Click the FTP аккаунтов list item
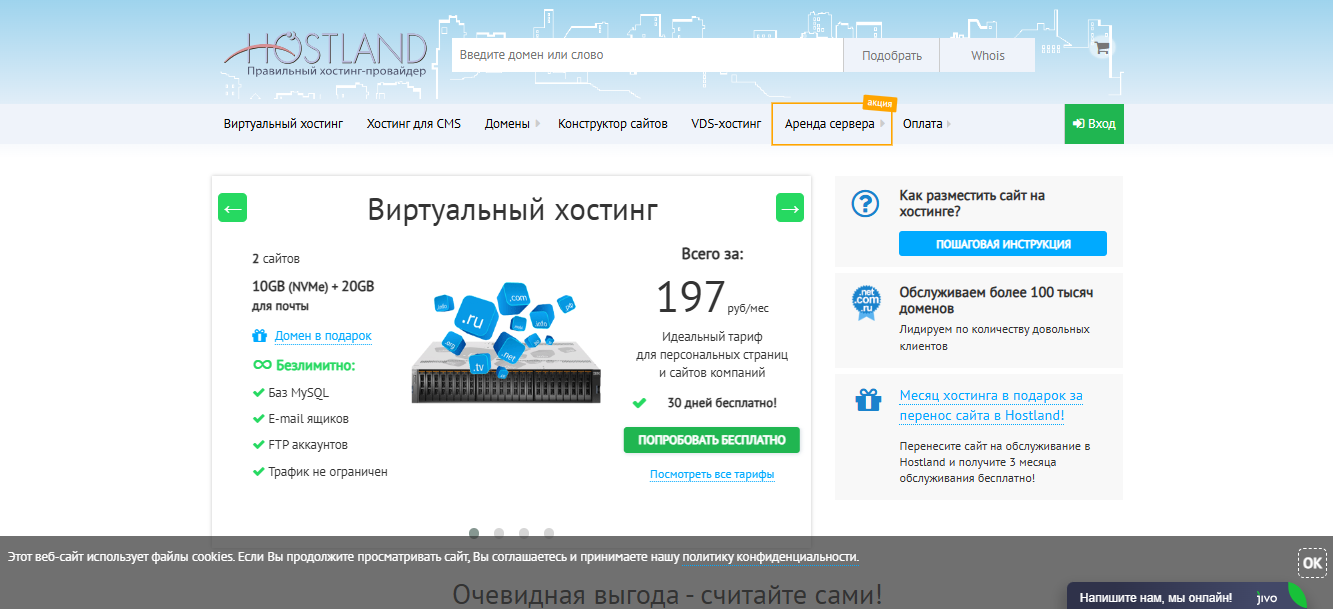 (308, 445)
